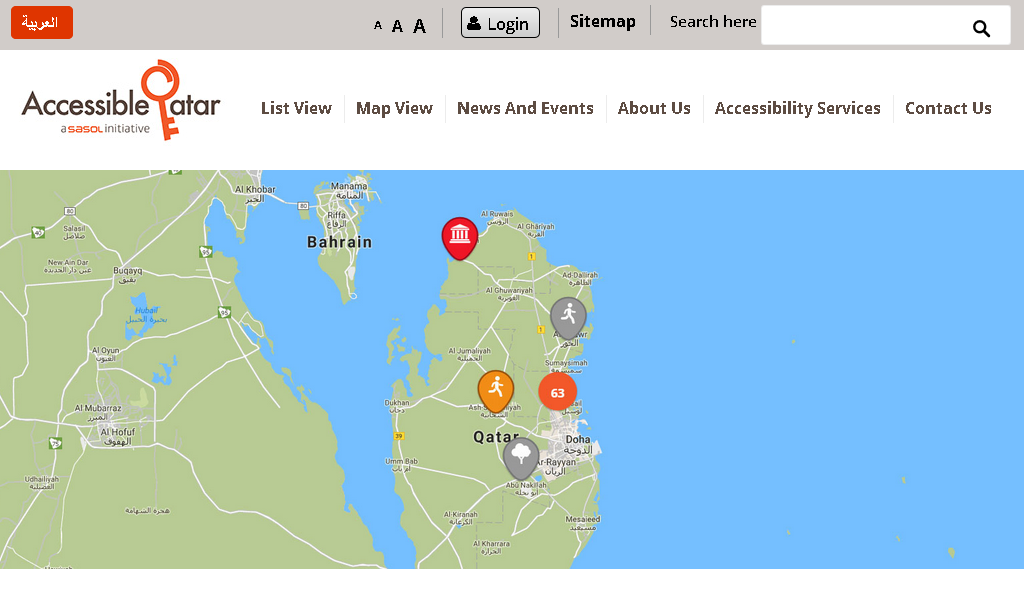This screenshot has height=600, width=1024.
Task: Open the Contact Us menu item
Action: click(x=948, y=108)
